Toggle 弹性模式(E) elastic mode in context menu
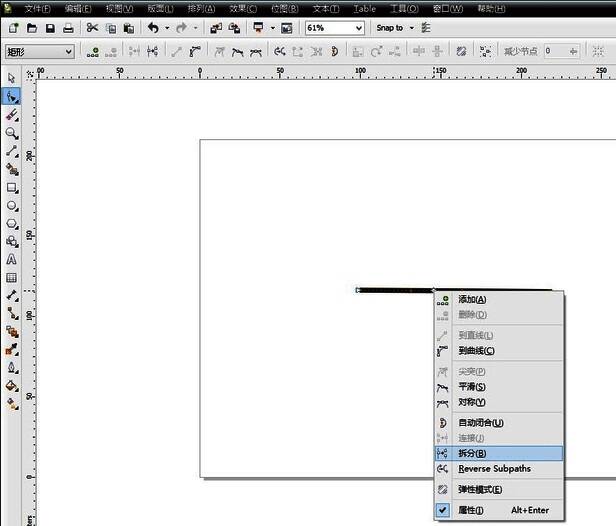The height and width of the screenshot is (526, 616). (480, 490)
